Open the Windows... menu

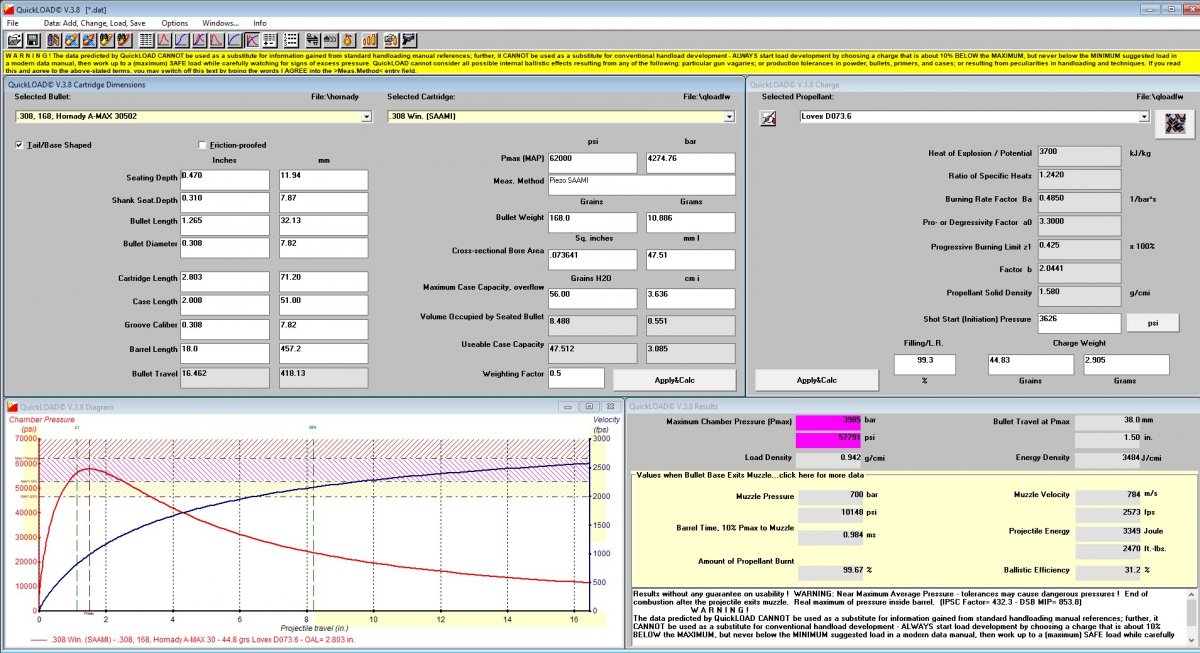220,22
